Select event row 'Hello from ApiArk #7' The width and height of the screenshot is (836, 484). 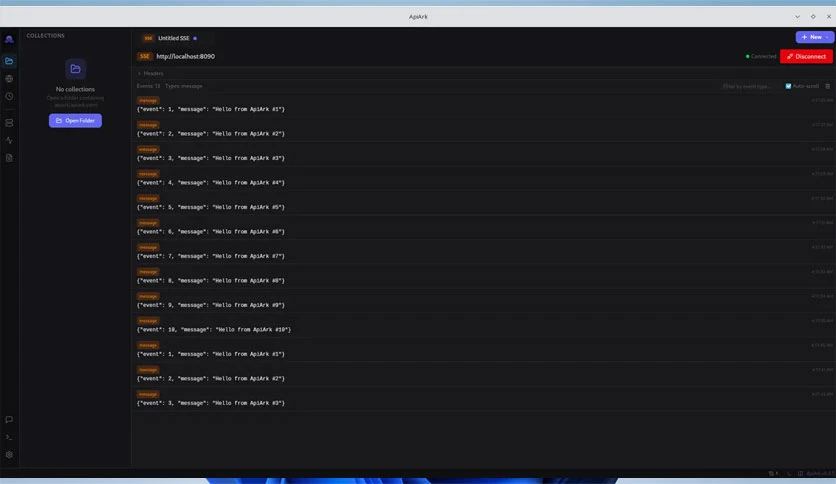[x=484, y=252]
